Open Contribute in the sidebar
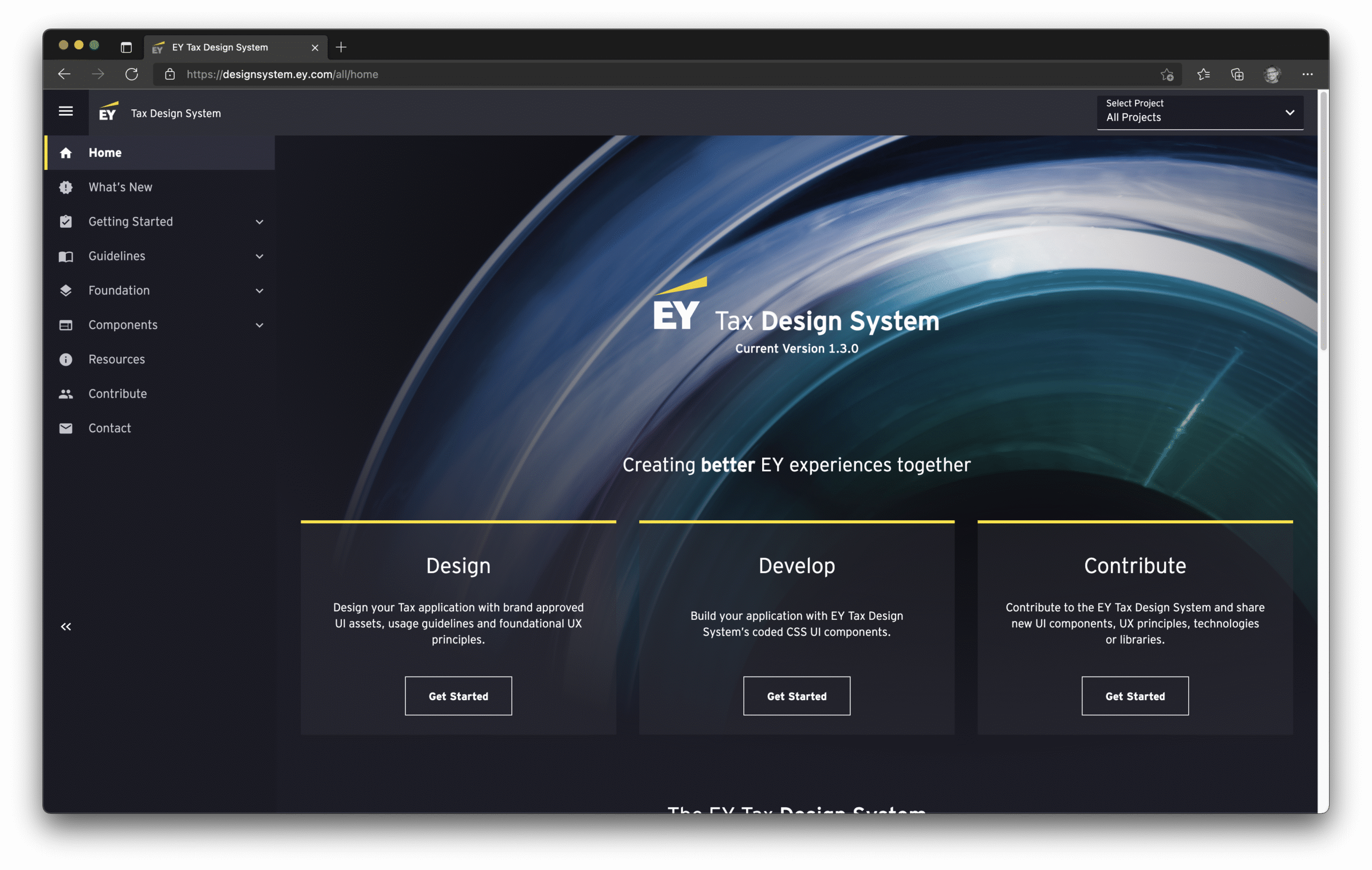Image resolution: width=1372 pixels, height=870 pixels. 117,394
